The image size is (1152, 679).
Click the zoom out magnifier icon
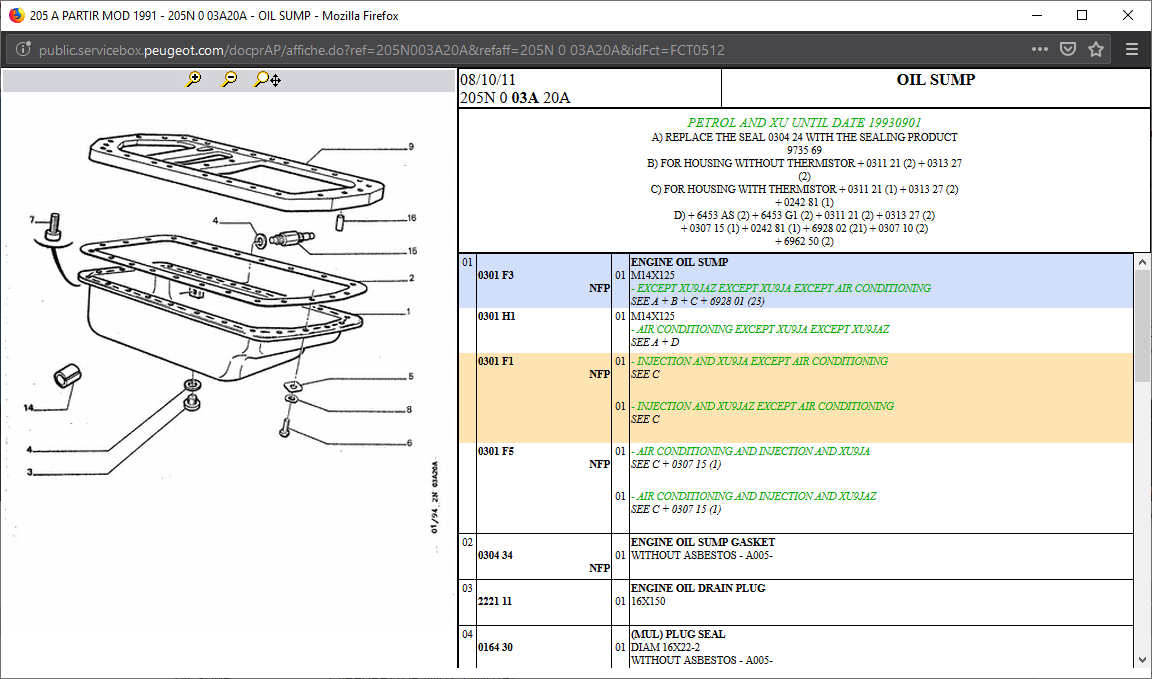pyautogui.click(x=230, y=79)
